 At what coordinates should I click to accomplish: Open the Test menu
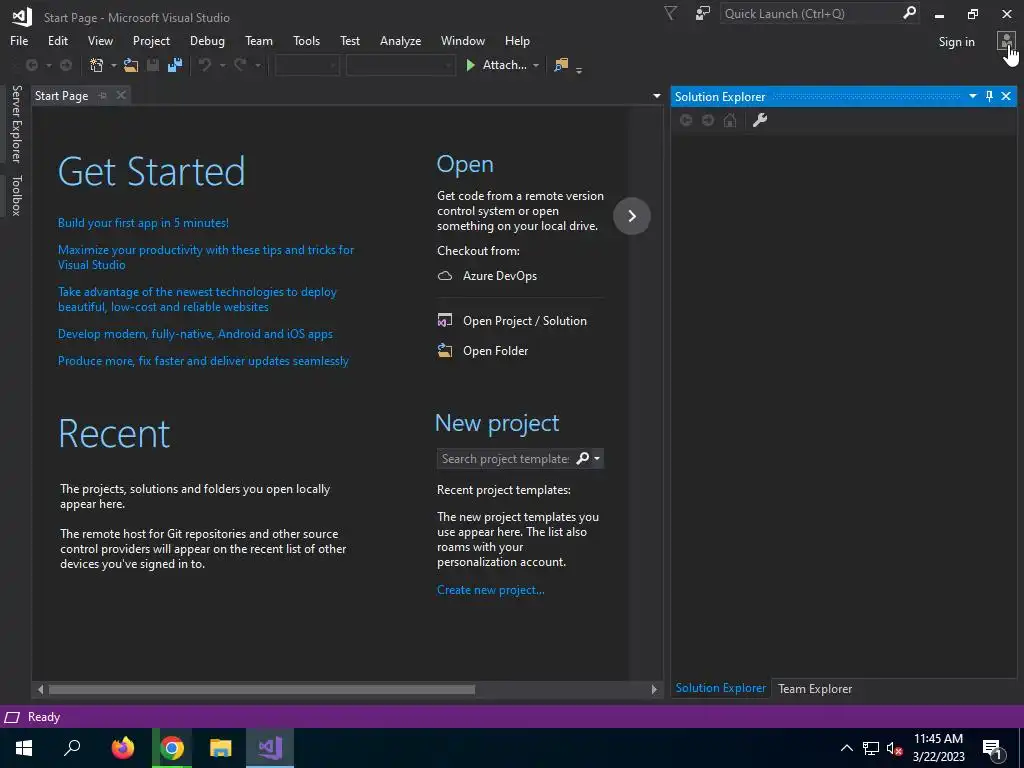tap(349, 40)
